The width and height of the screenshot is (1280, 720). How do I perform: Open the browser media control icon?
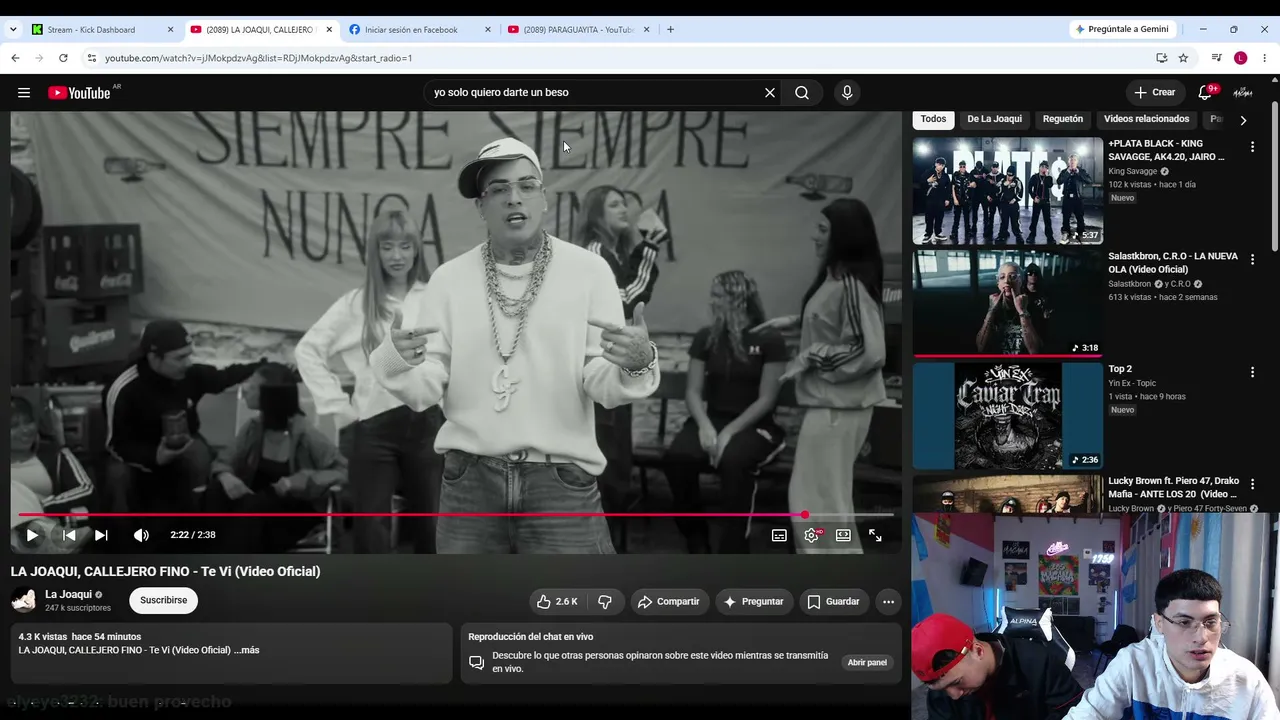(1216, 58)
